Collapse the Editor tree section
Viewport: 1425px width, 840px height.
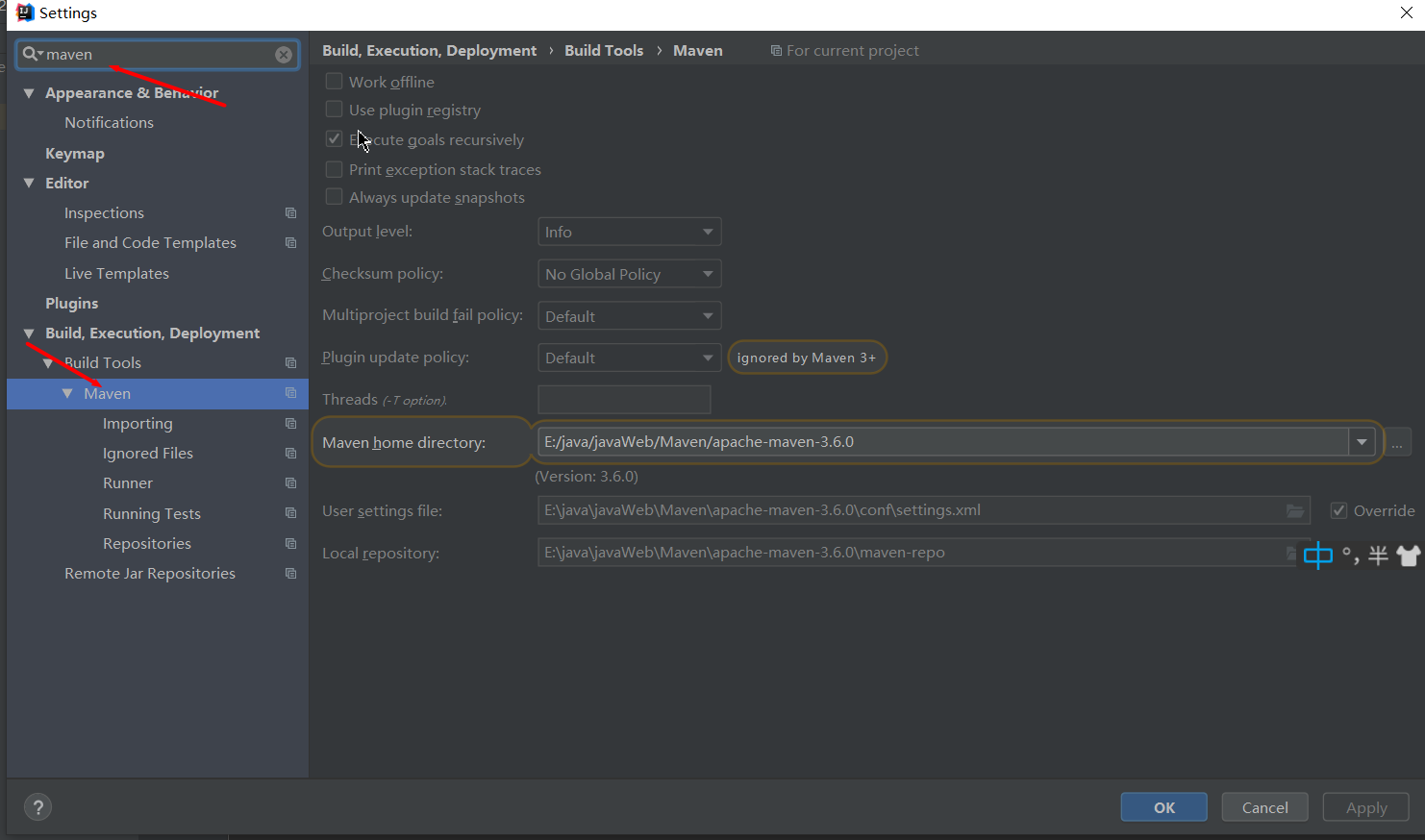point(29,183)
